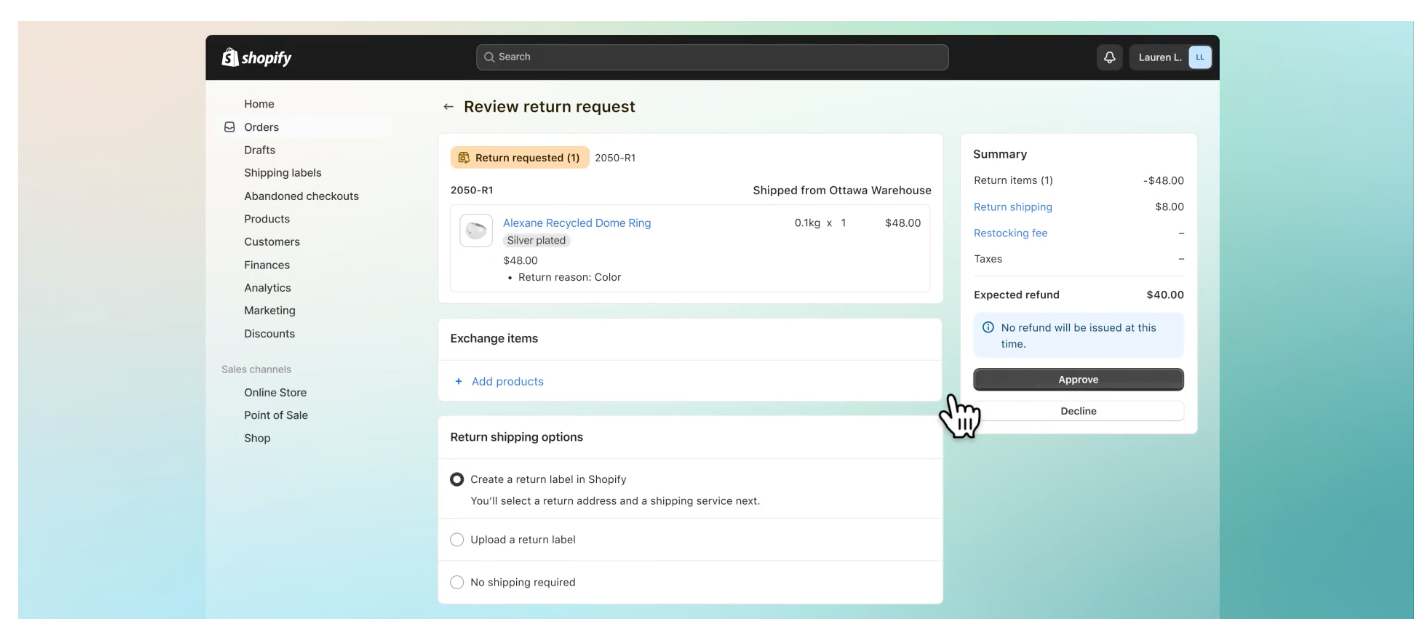Open the notifications bell
The height and width of the screenshot is (639, 1426).
(x=1109, y=57)
